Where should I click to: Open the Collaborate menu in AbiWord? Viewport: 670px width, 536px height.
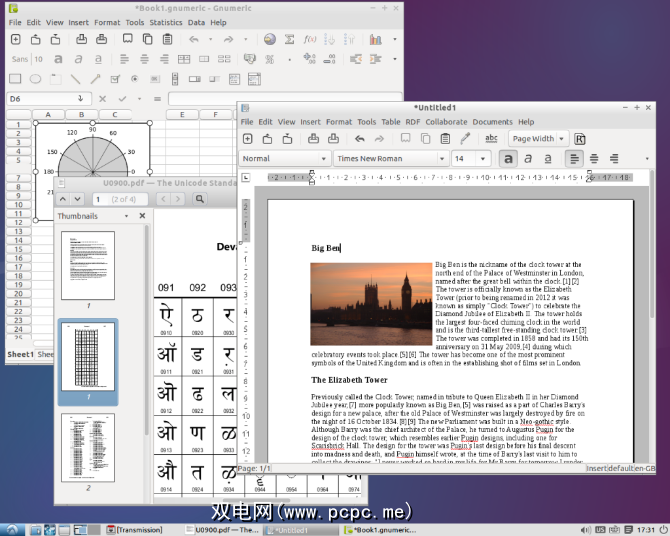446,122
